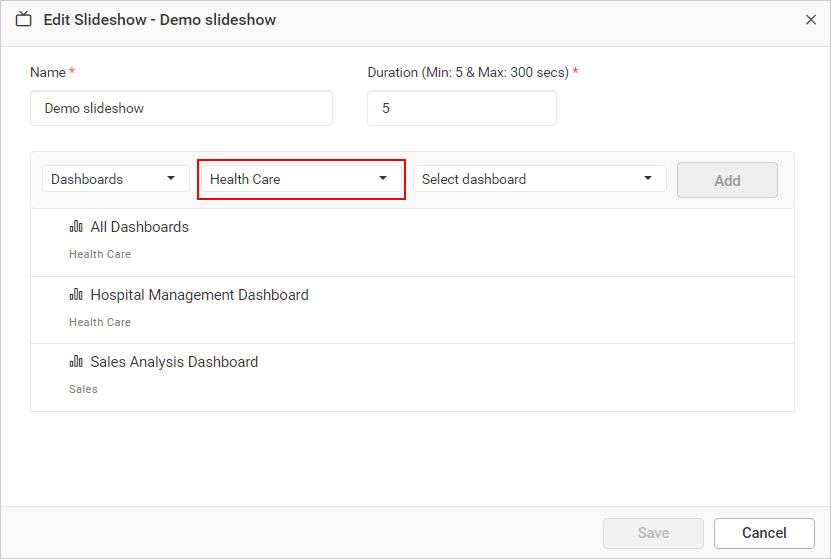Click the Save button
831x559 pixels.
(653, 533)
